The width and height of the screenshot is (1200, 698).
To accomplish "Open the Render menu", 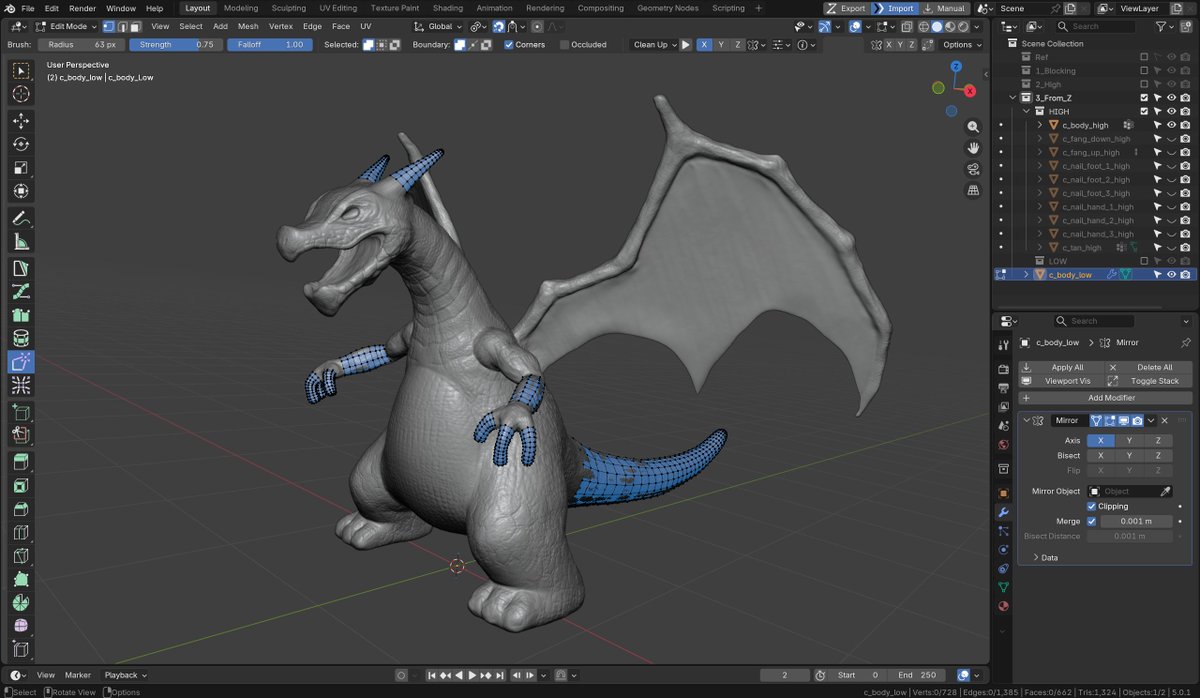I will click(x=82, y=8).
